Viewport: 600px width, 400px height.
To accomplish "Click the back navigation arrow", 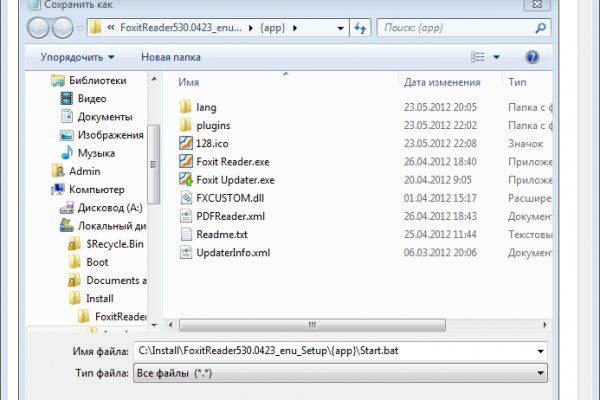I will [37, 26].
